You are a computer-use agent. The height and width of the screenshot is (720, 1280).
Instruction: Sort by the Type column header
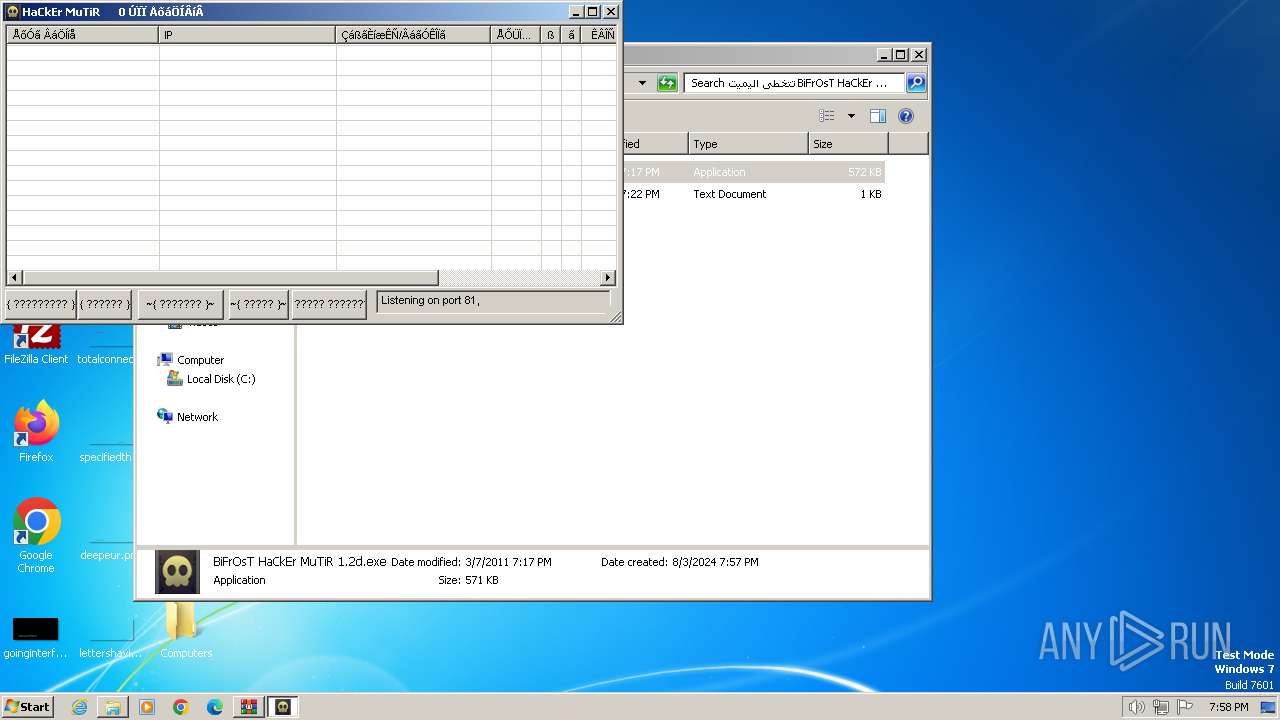pos(748,144)
